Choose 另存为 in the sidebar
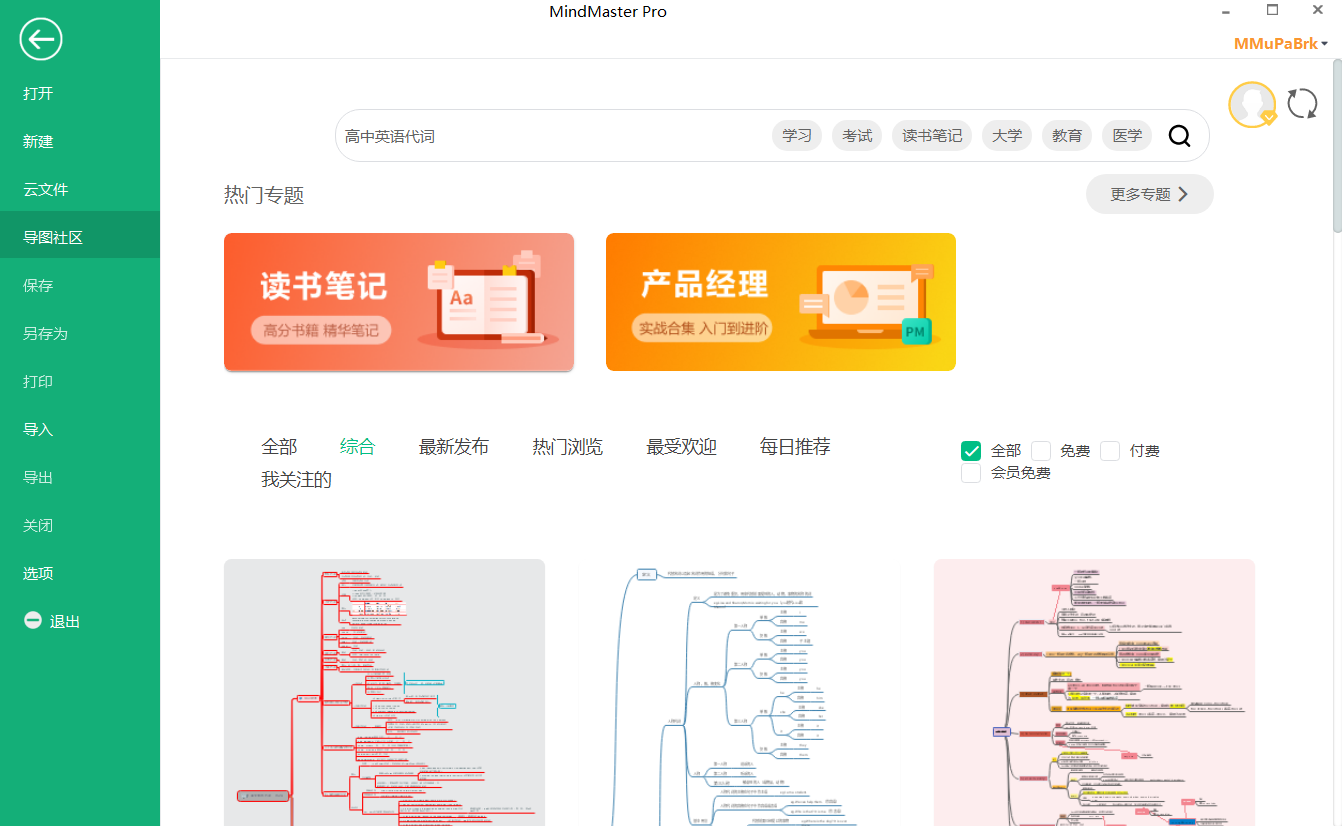This screenshot has height=826, width=1342. pyautogui.click(x=80, y=334)
